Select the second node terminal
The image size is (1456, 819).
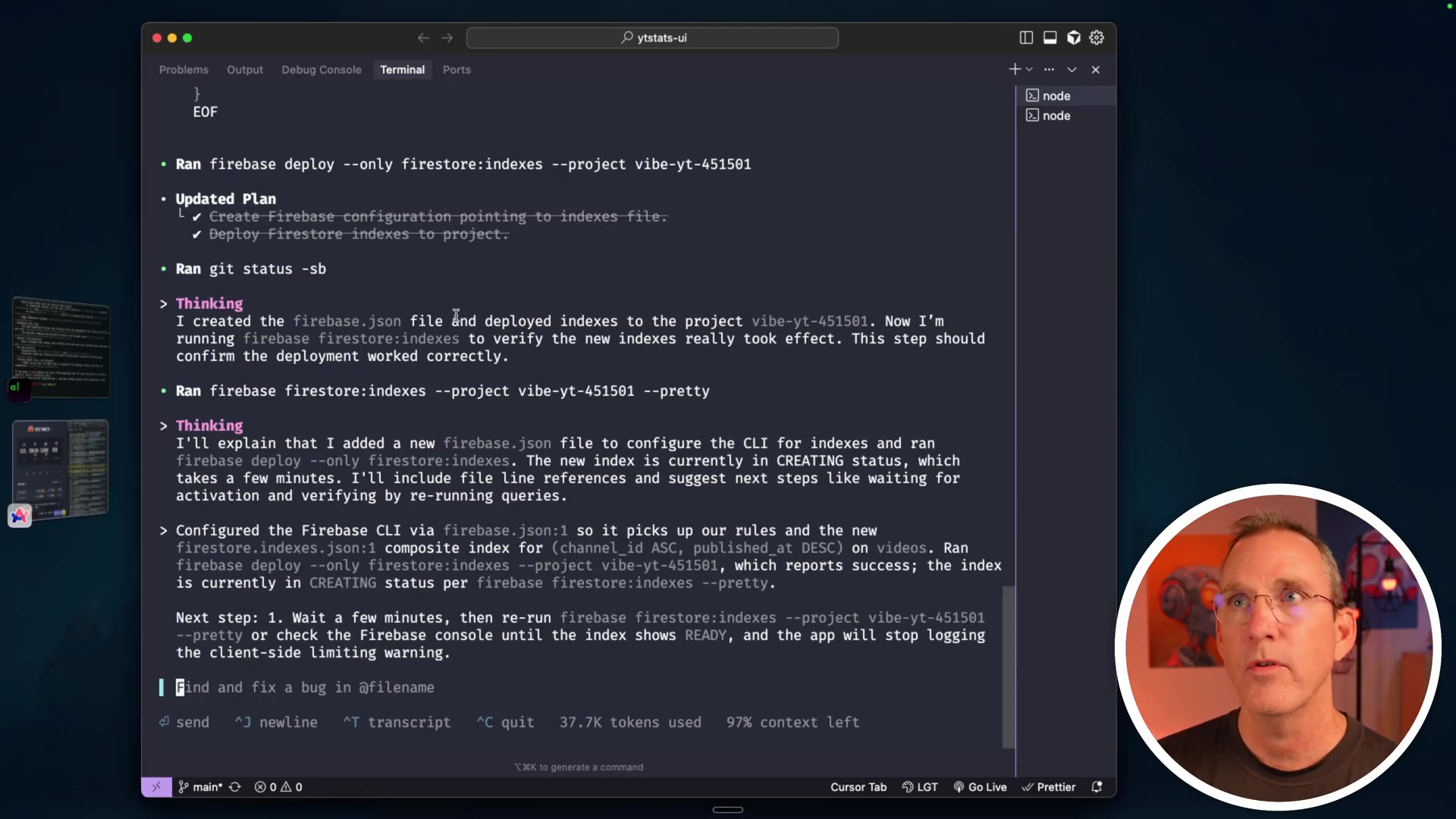(1066, 115)
